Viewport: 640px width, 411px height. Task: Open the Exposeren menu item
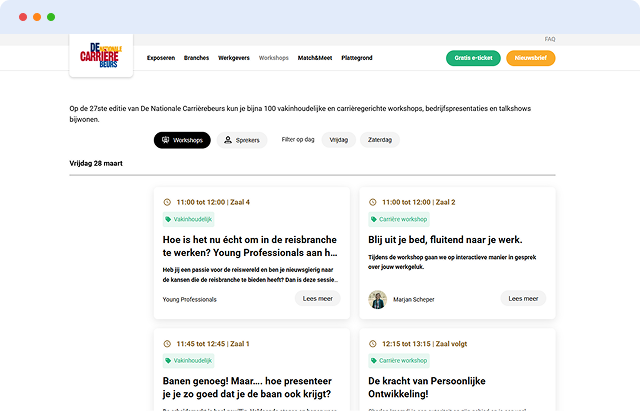(161, 58)
